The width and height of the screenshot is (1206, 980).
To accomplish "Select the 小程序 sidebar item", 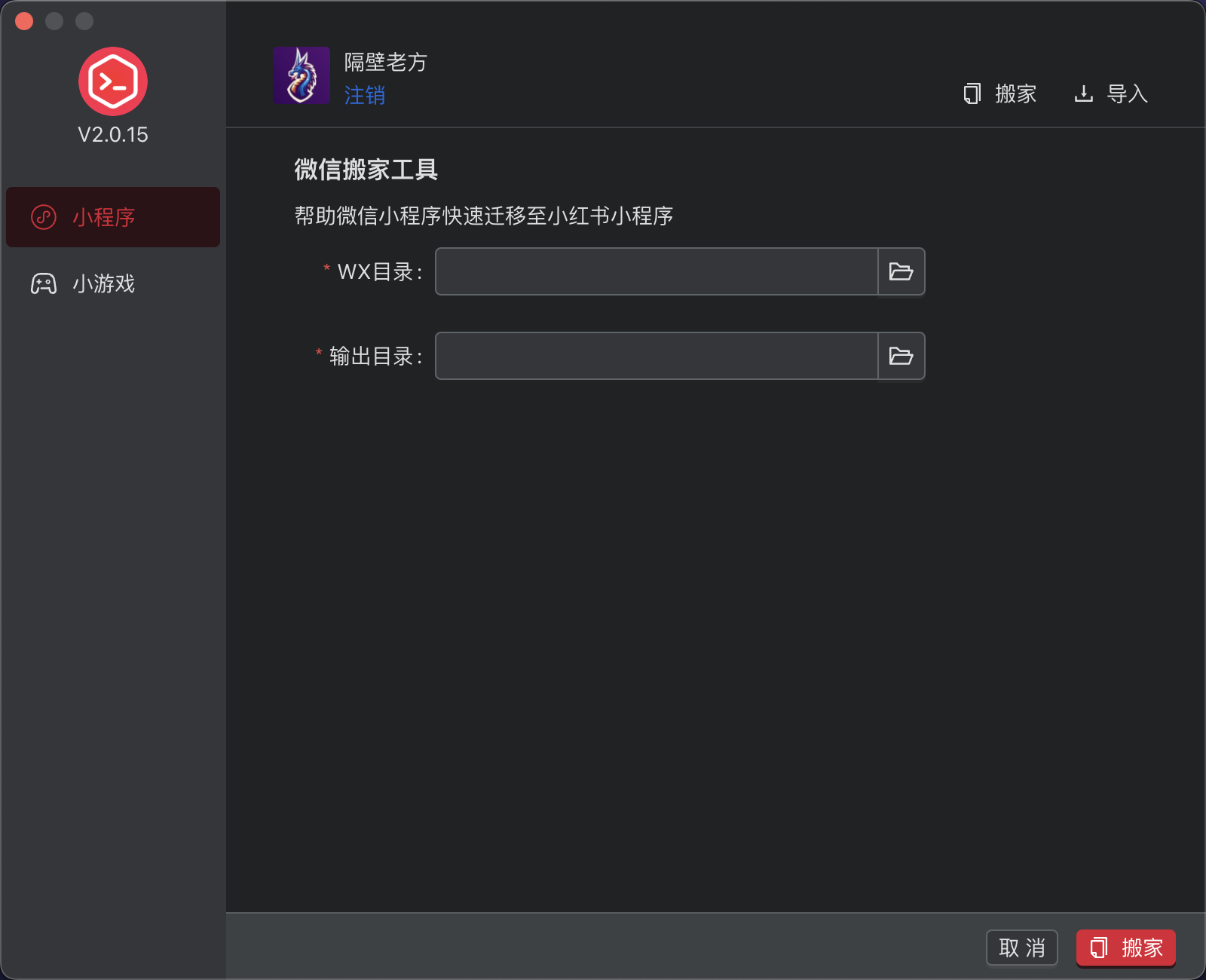I will [113, 217].
